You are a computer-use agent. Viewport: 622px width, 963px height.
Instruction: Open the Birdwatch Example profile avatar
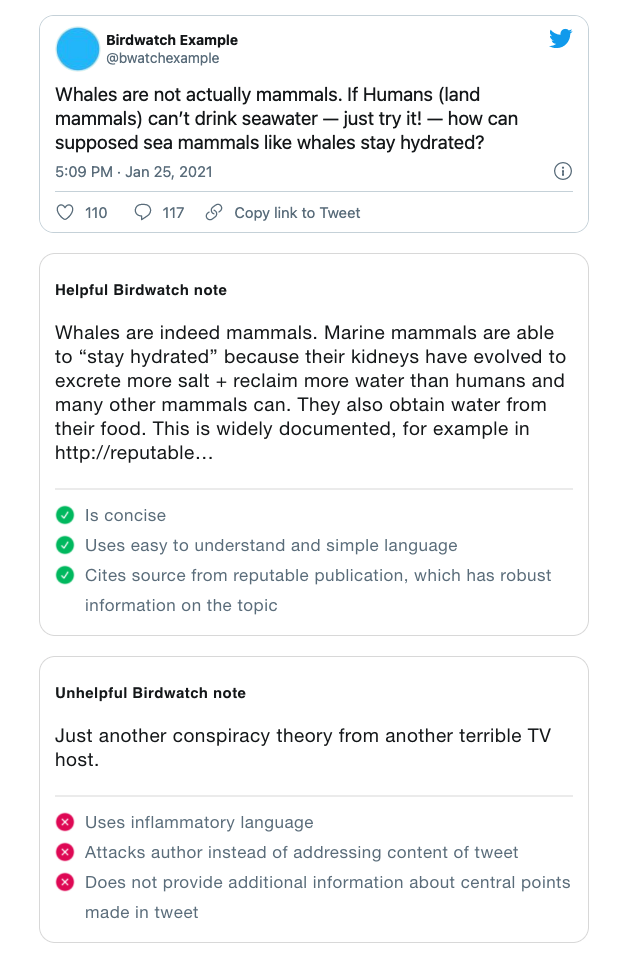[77, 49]
